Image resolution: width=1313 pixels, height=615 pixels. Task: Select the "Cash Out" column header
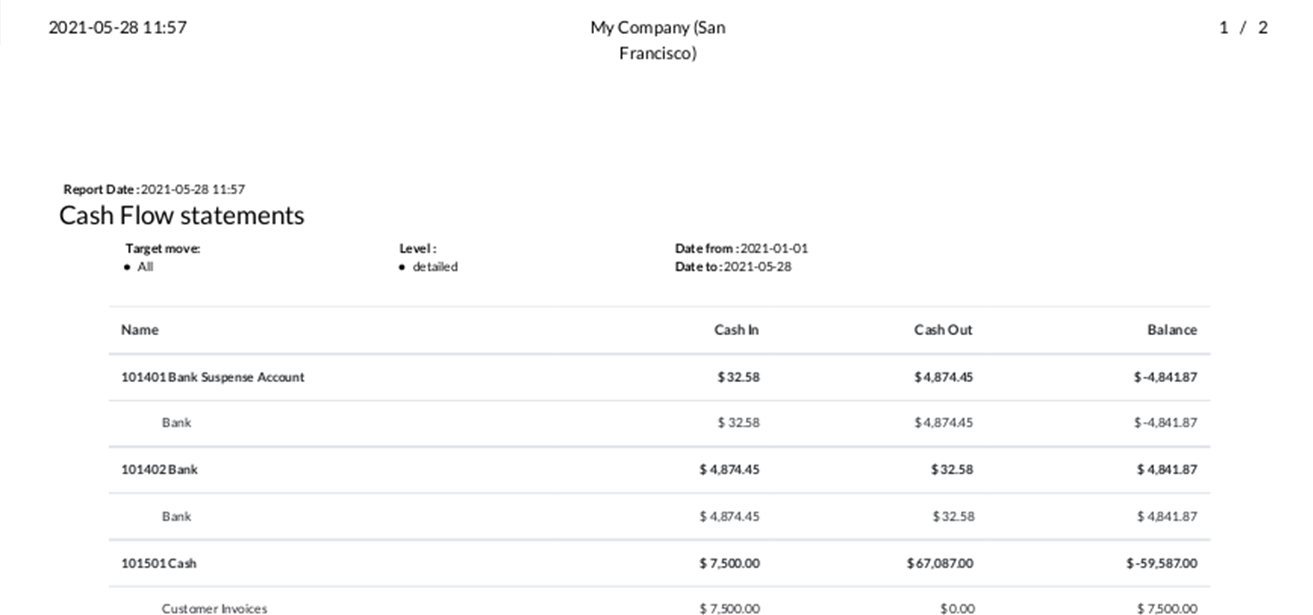942,330
